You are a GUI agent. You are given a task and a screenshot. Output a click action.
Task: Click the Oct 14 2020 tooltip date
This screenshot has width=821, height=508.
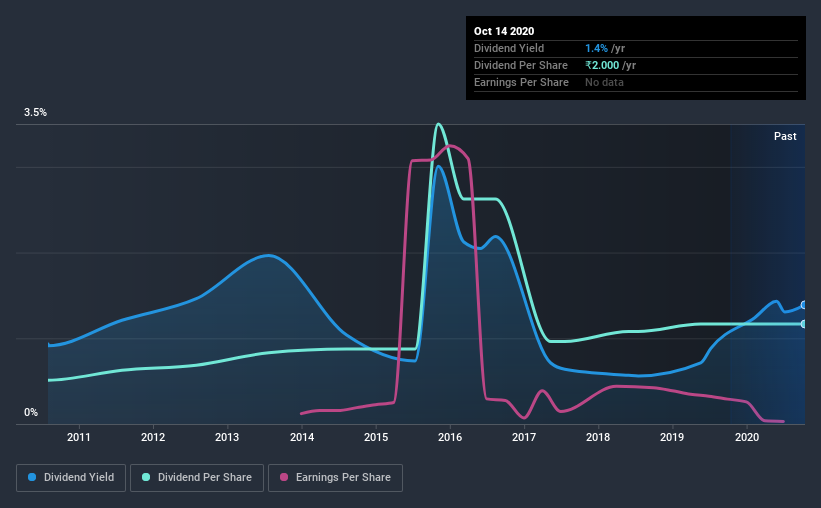click(504, 31)
